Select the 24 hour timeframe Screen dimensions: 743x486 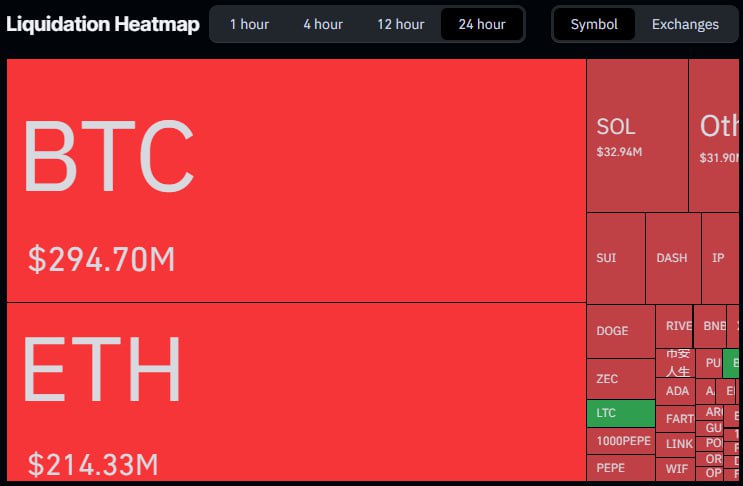[x=482, y=24]
